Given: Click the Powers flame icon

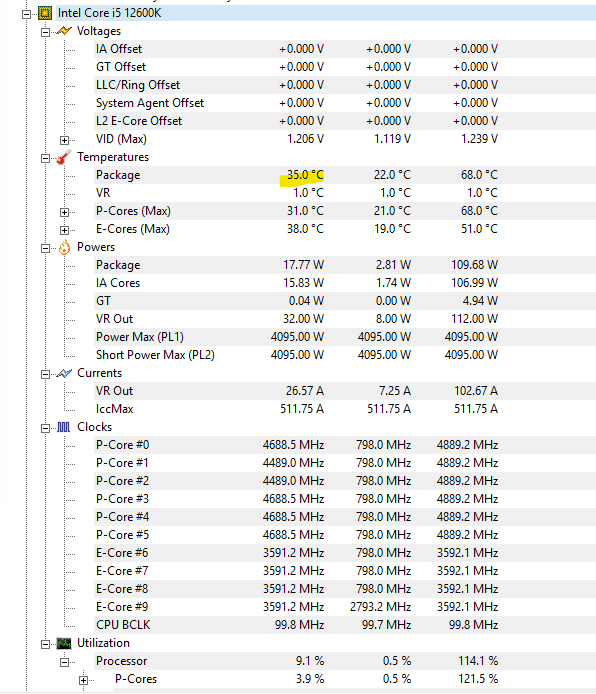Looking at the screenshot, I should pos(64,247).
